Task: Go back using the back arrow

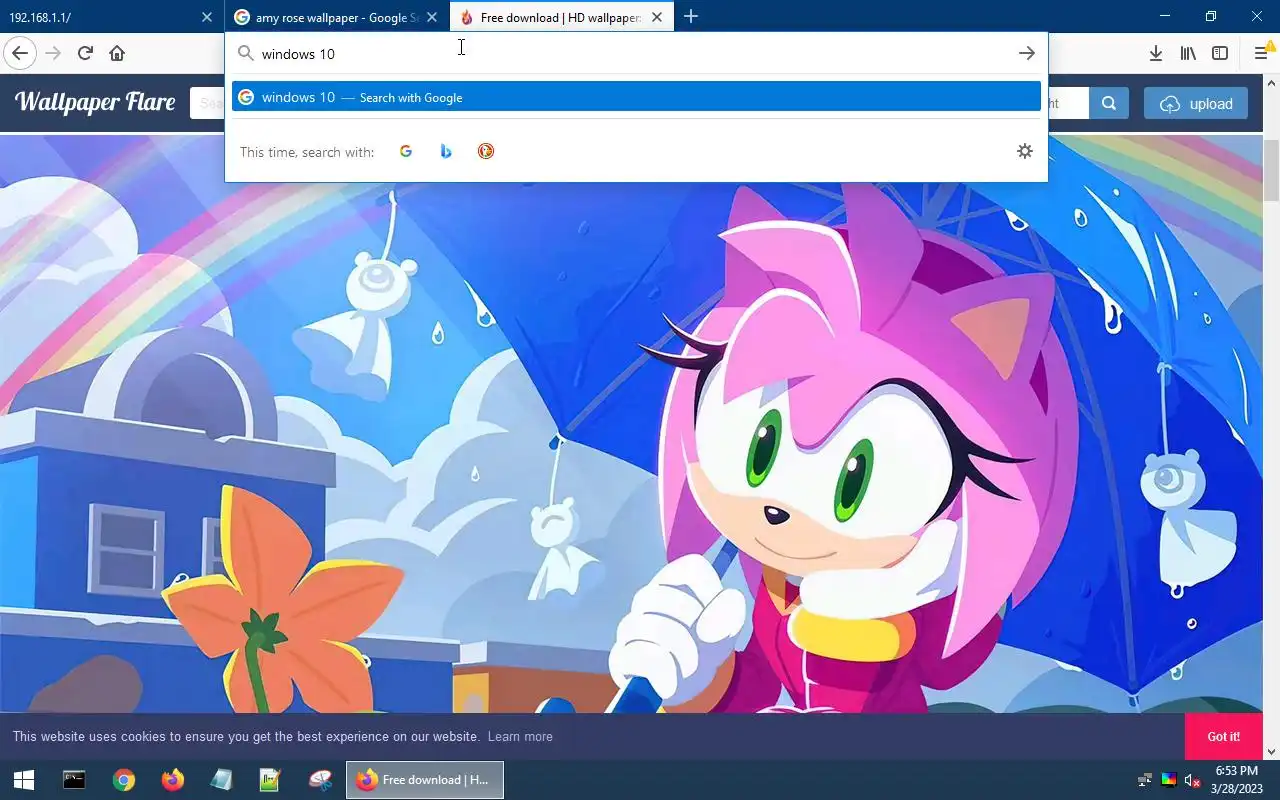Action: tap(20, 53)
